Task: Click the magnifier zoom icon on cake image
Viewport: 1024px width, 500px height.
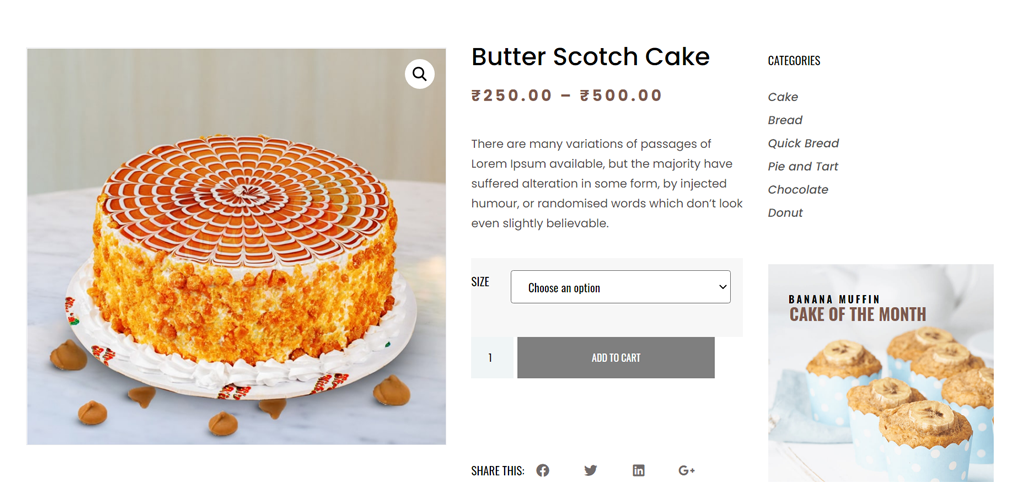Action: click(x=419, y=74)
